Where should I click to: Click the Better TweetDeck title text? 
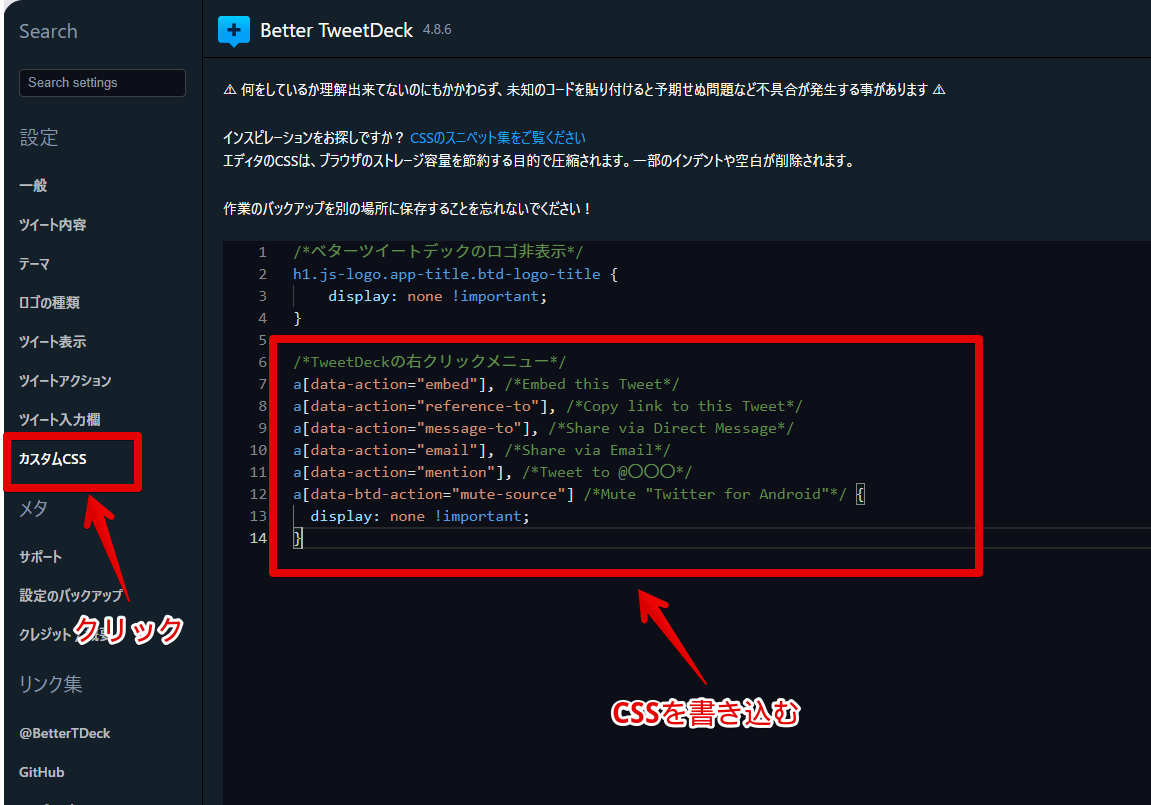336,30
